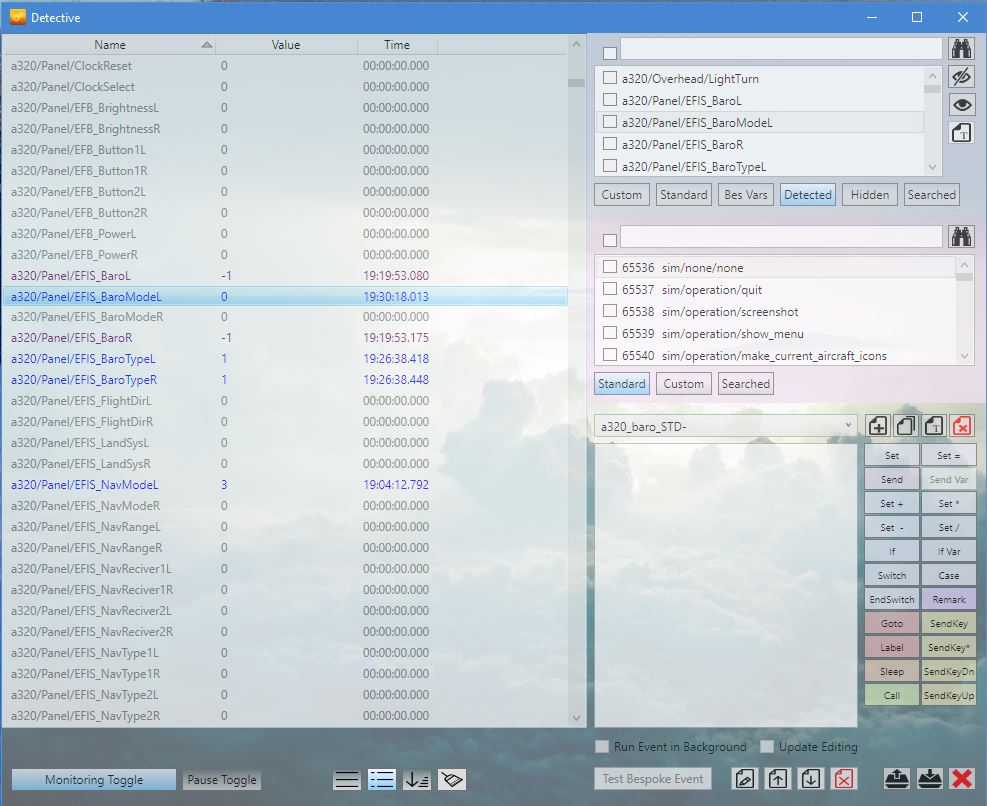Click the open eye show icon

[x=961, y=105]
